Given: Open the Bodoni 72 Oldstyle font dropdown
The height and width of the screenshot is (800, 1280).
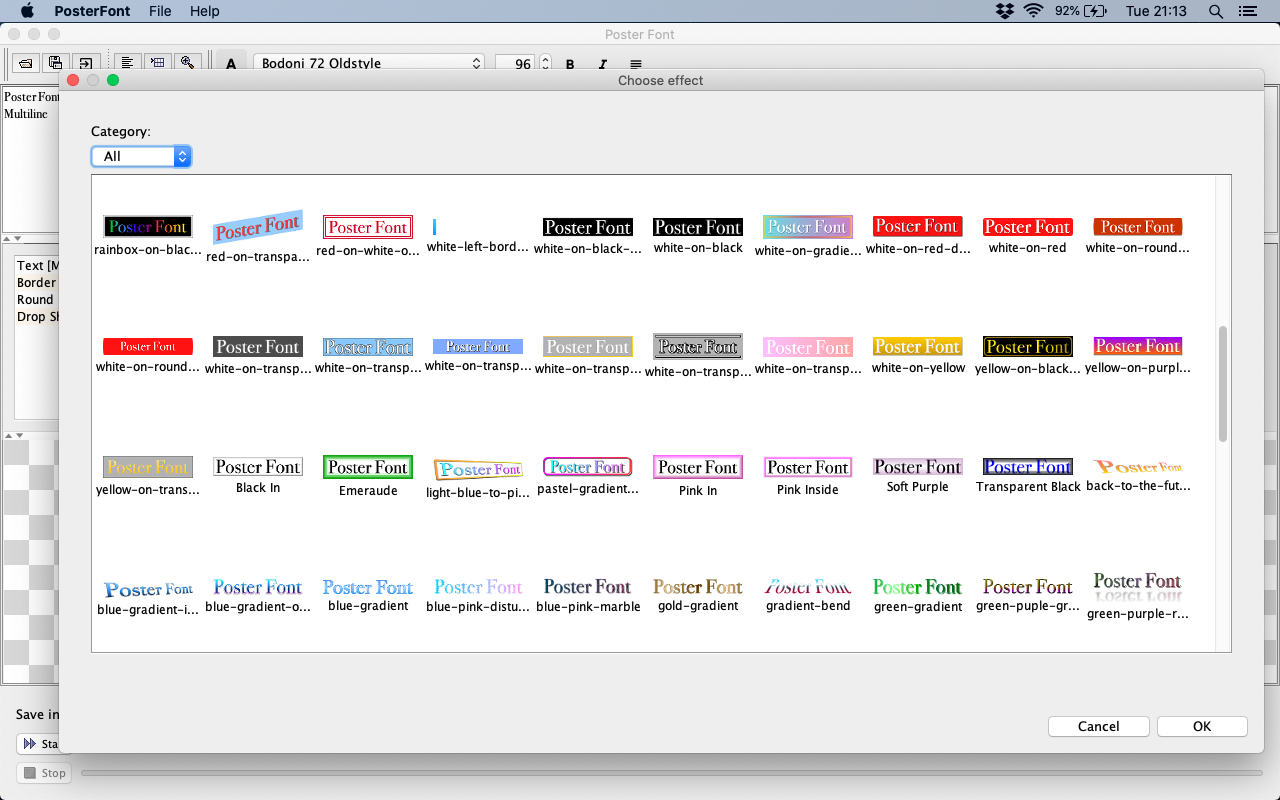Looking at the screenshot, I should (x=369, y=63).
